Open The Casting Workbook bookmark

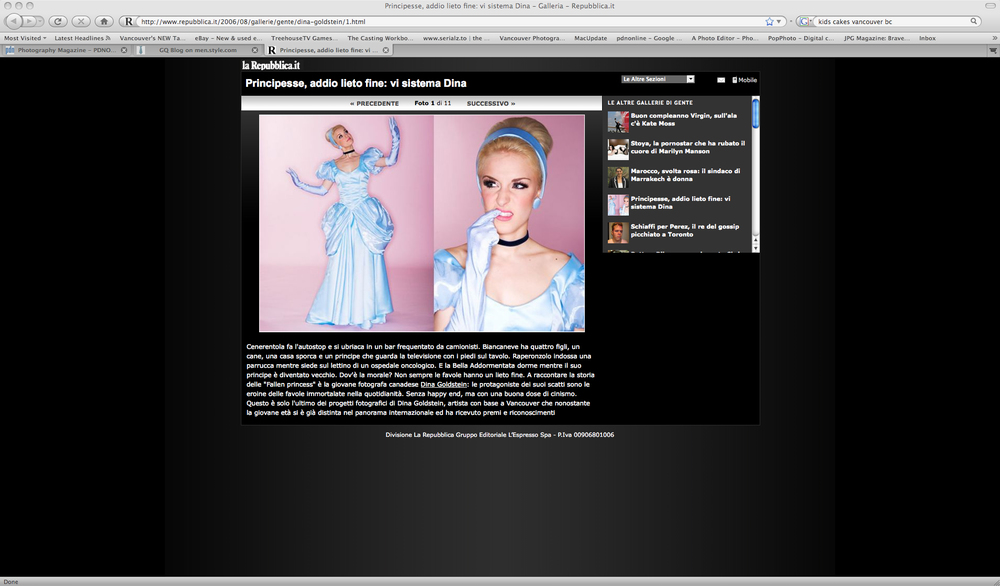[380, 38]
